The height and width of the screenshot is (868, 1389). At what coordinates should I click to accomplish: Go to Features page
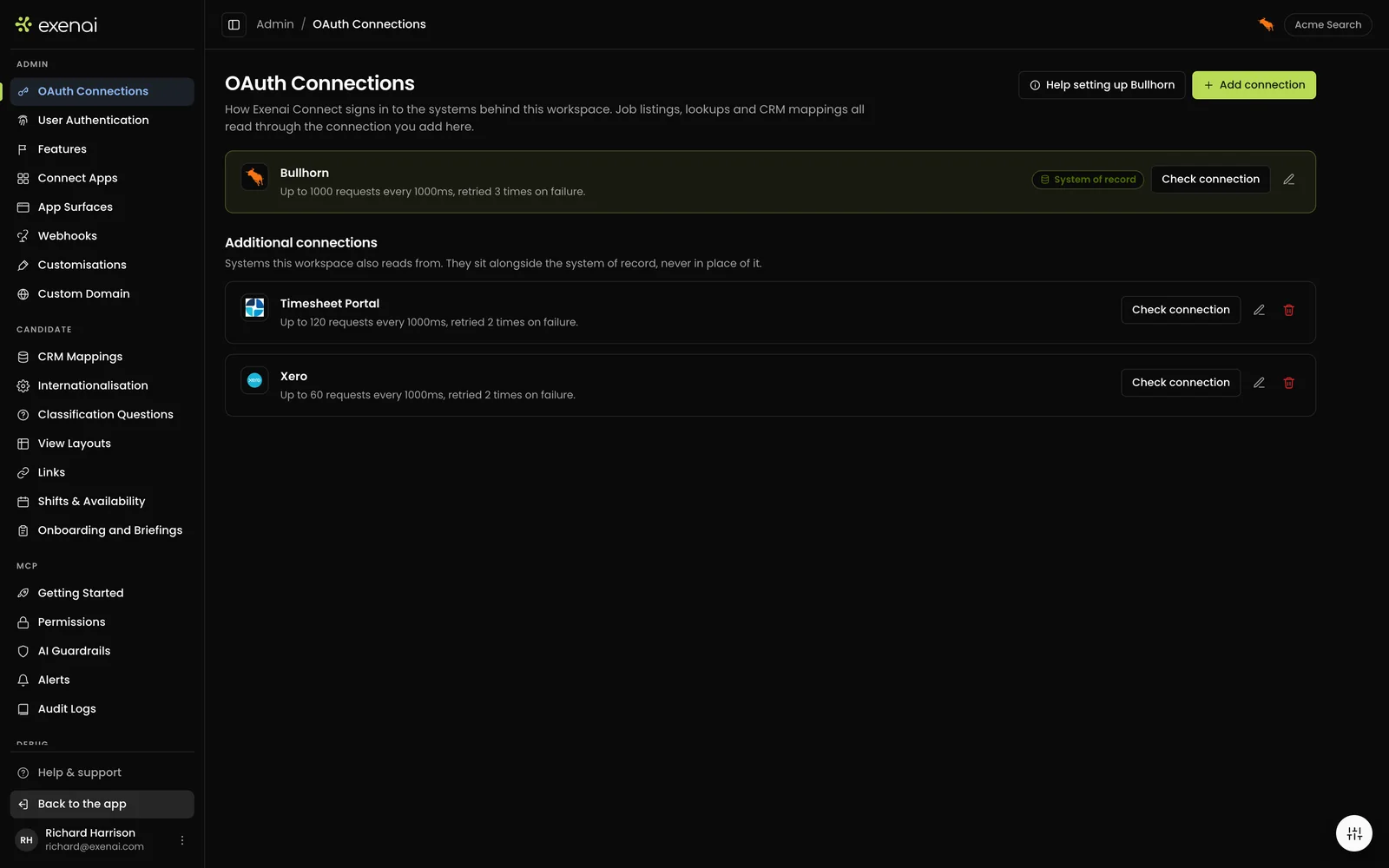102,149
